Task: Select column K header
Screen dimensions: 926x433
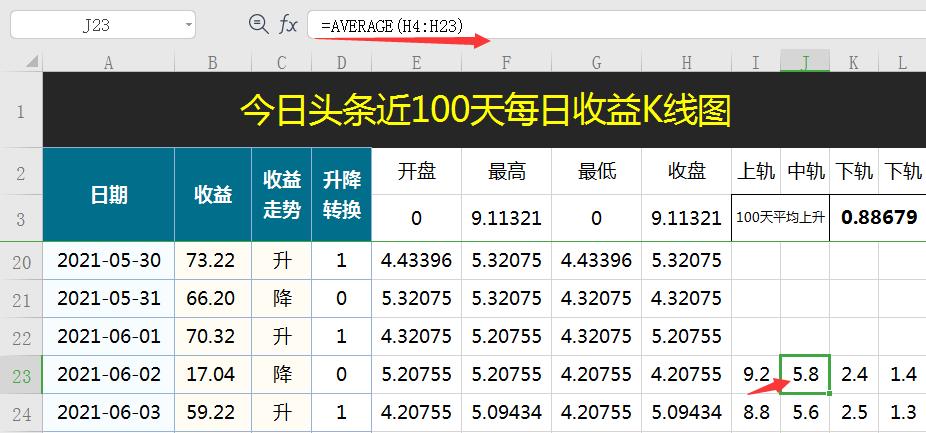Action: click(854, 63)
